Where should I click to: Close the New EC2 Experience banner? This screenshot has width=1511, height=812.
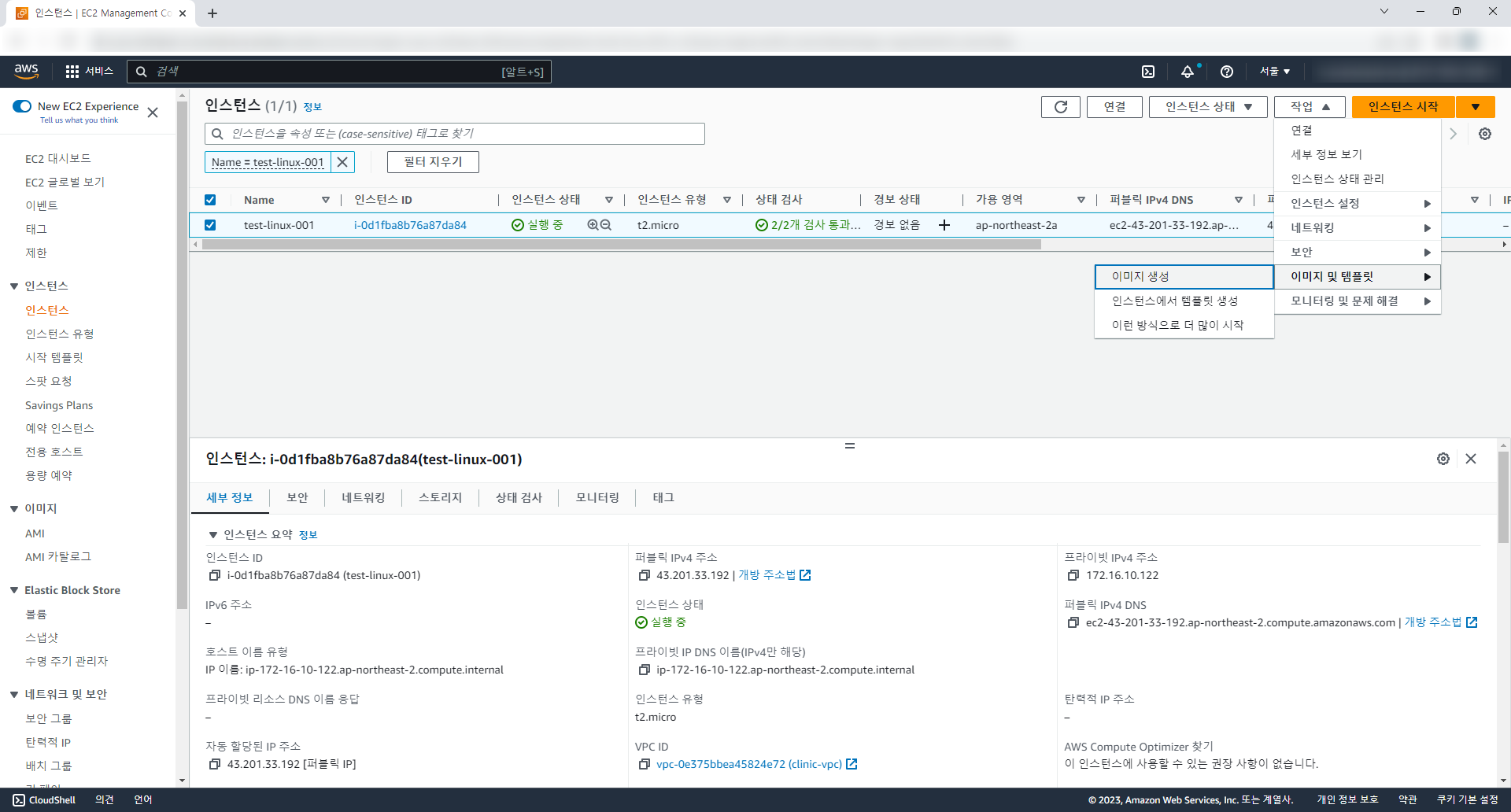point(153,113)
